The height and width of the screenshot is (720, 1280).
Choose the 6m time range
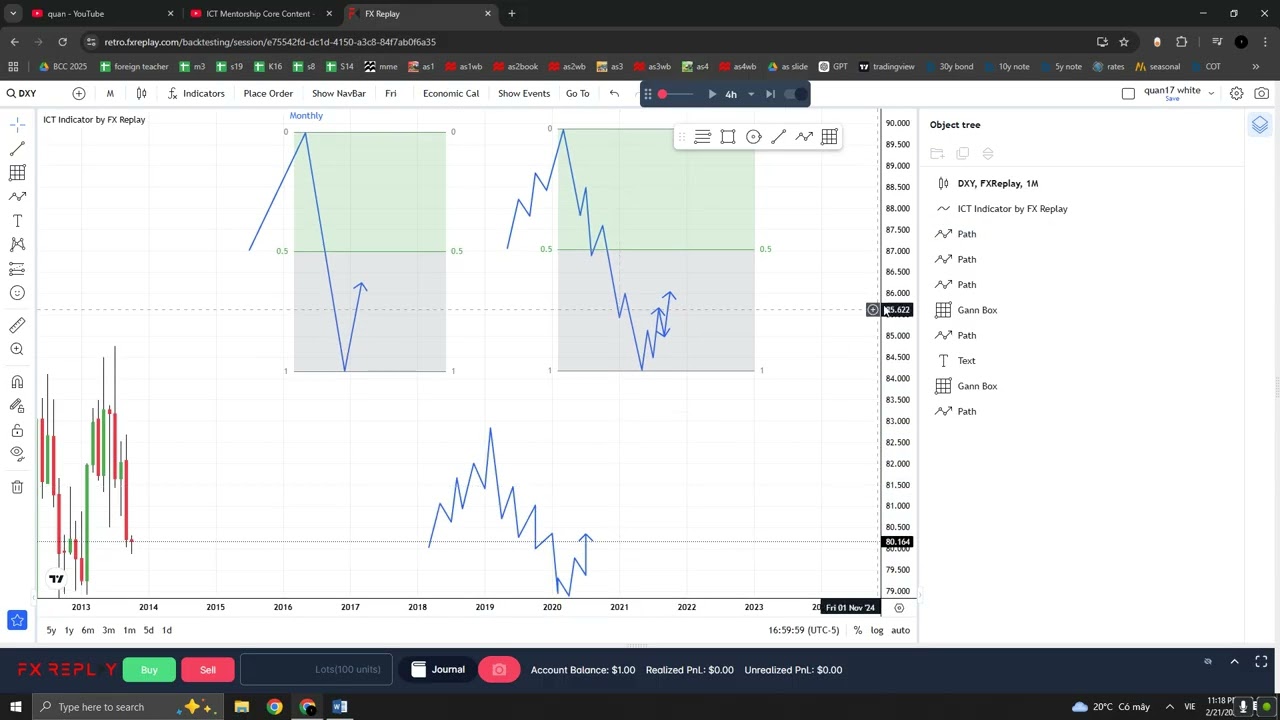88,630
